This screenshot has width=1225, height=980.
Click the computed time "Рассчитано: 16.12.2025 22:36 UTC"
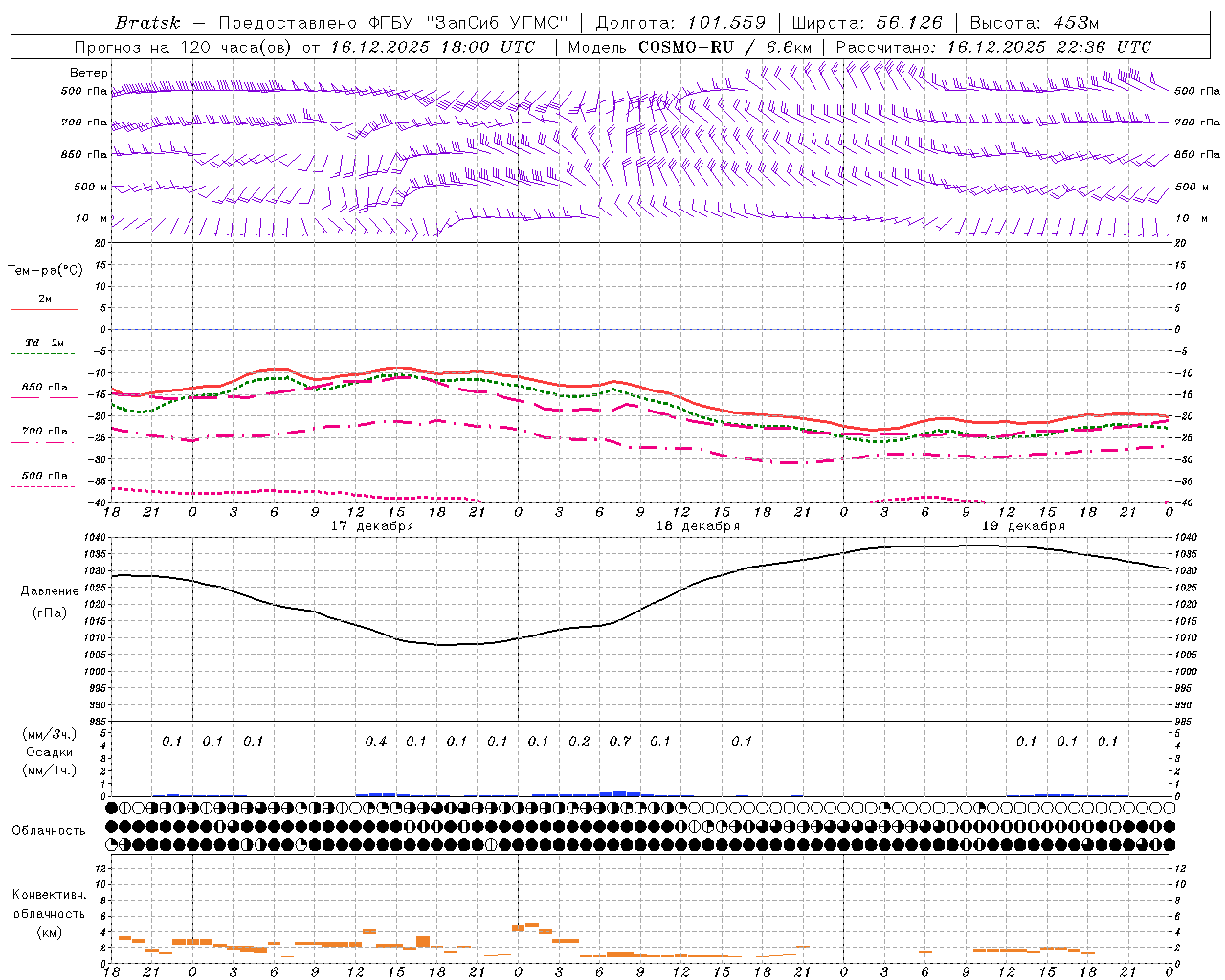(993, 47)
